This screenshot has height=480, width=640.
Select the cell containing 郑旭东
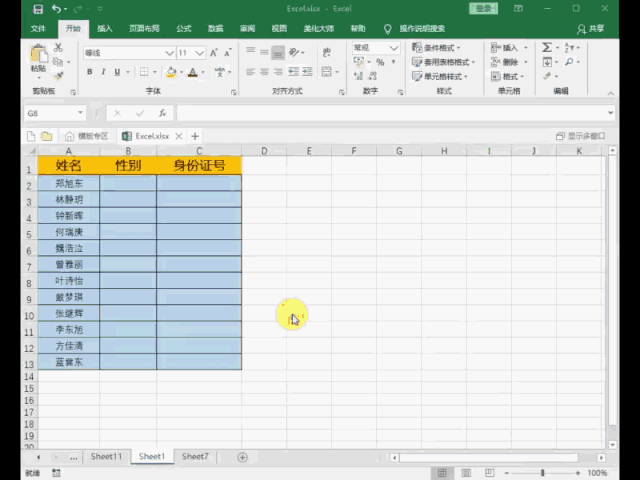(69, 183)
